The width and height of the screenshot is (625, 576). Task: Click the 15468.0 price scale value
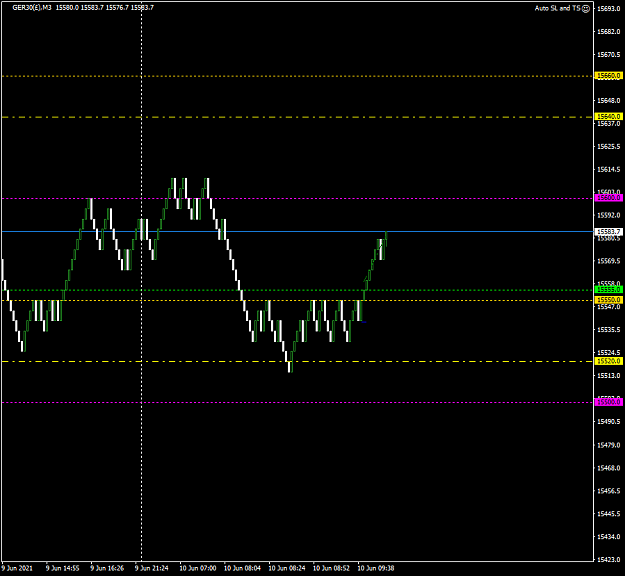click(609, 468)
